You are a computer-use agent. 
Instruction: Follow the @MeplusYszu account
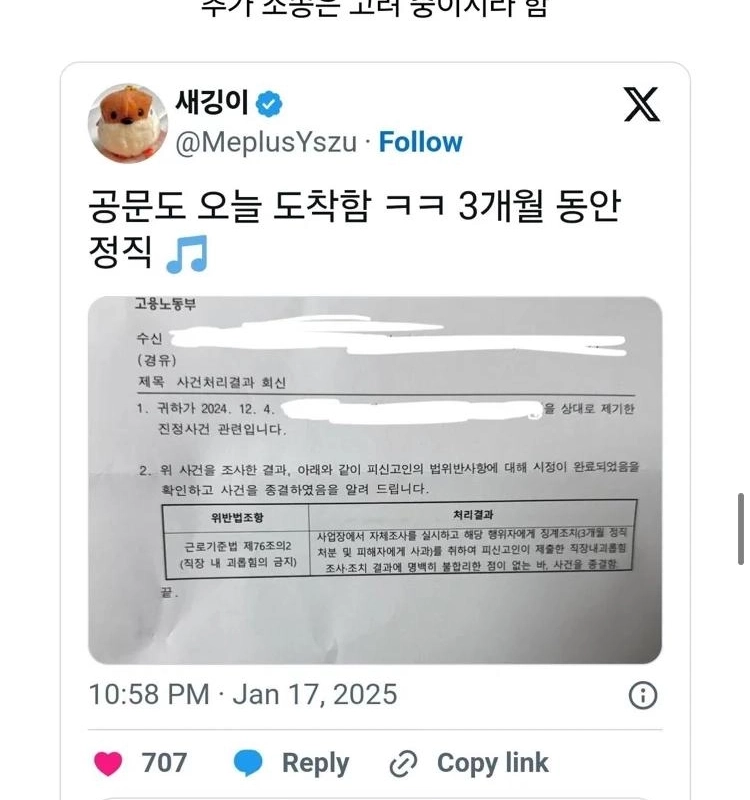pos(420,142)
